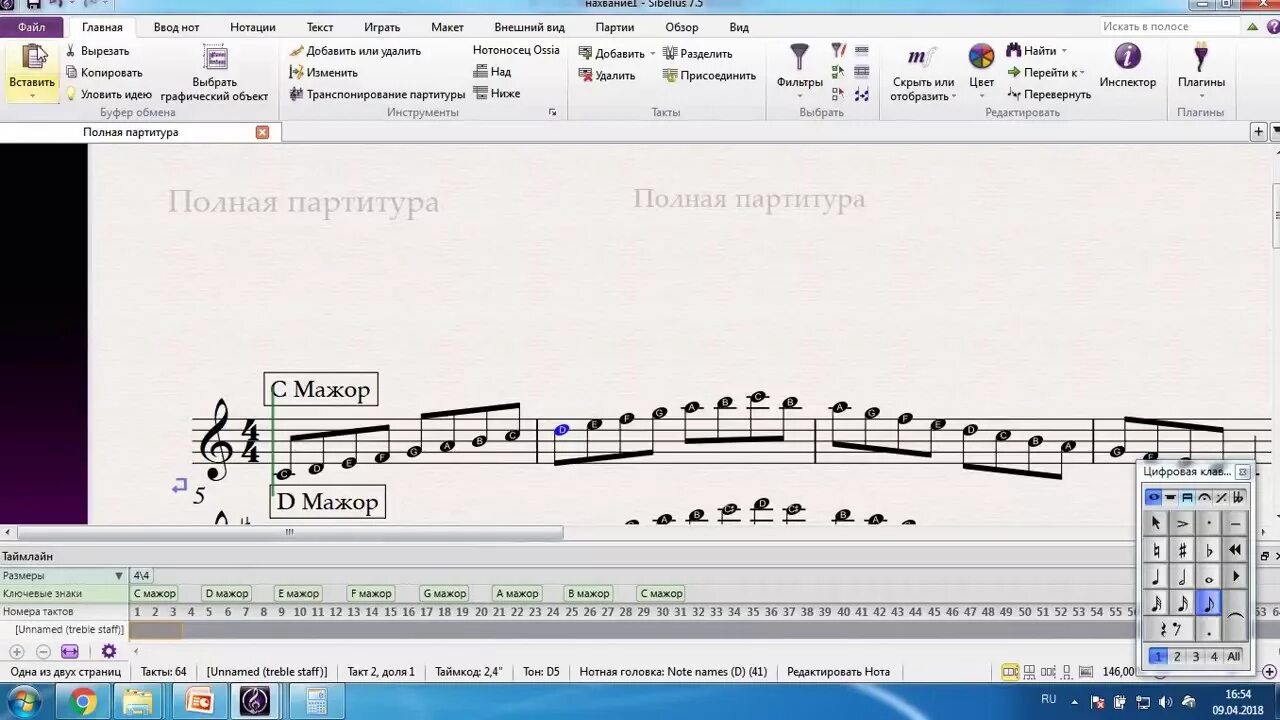Image resolution: width=1280 pixels, height=720 pixels.
Task: Open the Цвет dropdown arrow
Action: click(x=982, y=97)
